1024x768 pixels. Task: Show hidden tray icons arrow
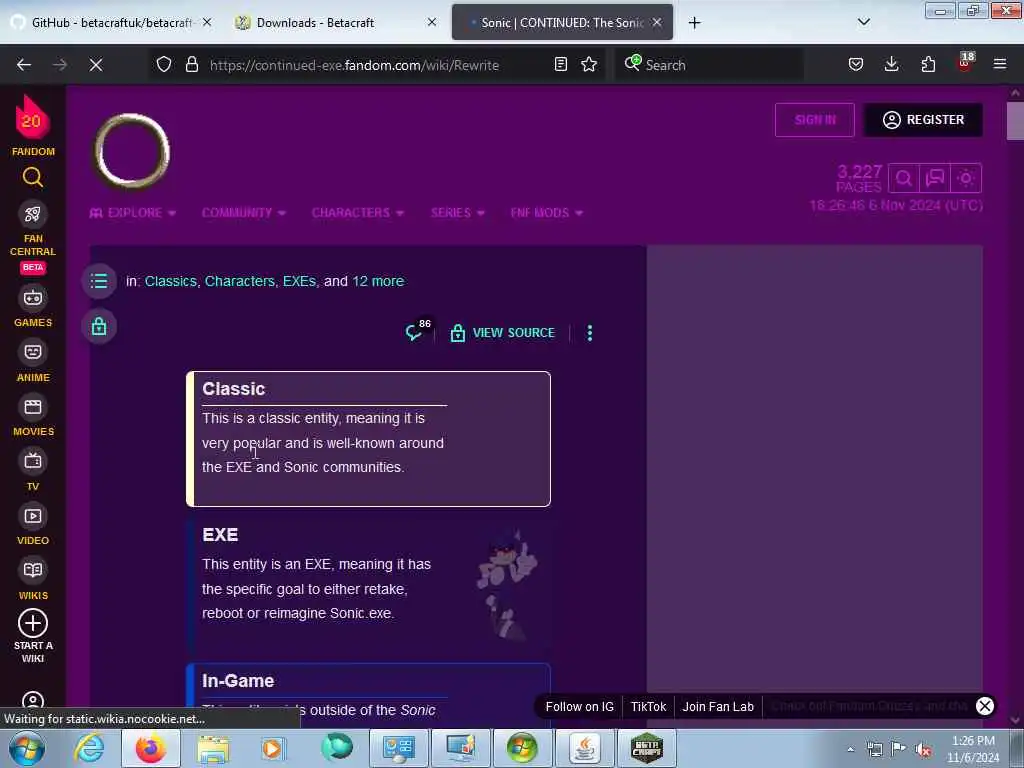850,749
